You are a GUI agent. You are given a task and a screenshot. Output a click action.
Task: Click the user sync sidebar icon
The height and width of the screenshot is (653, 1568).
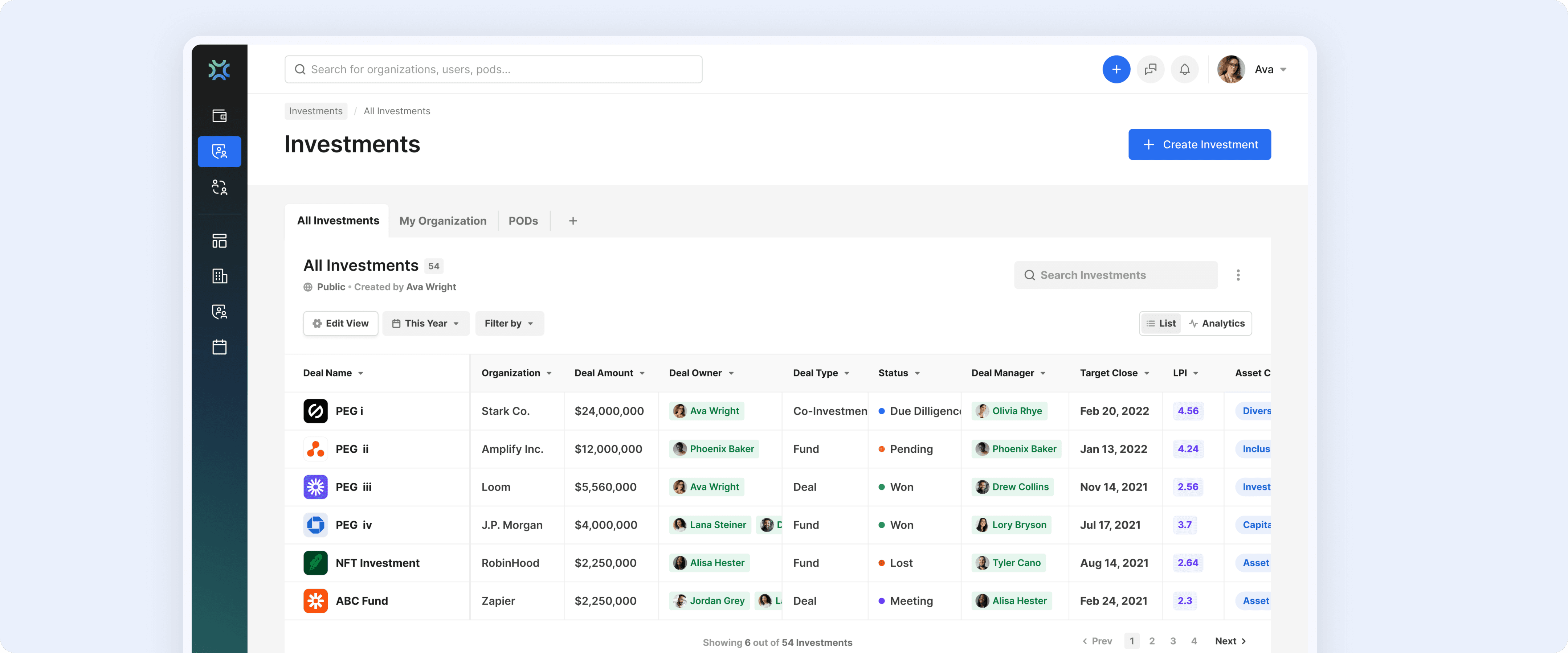tap(219, 188)
